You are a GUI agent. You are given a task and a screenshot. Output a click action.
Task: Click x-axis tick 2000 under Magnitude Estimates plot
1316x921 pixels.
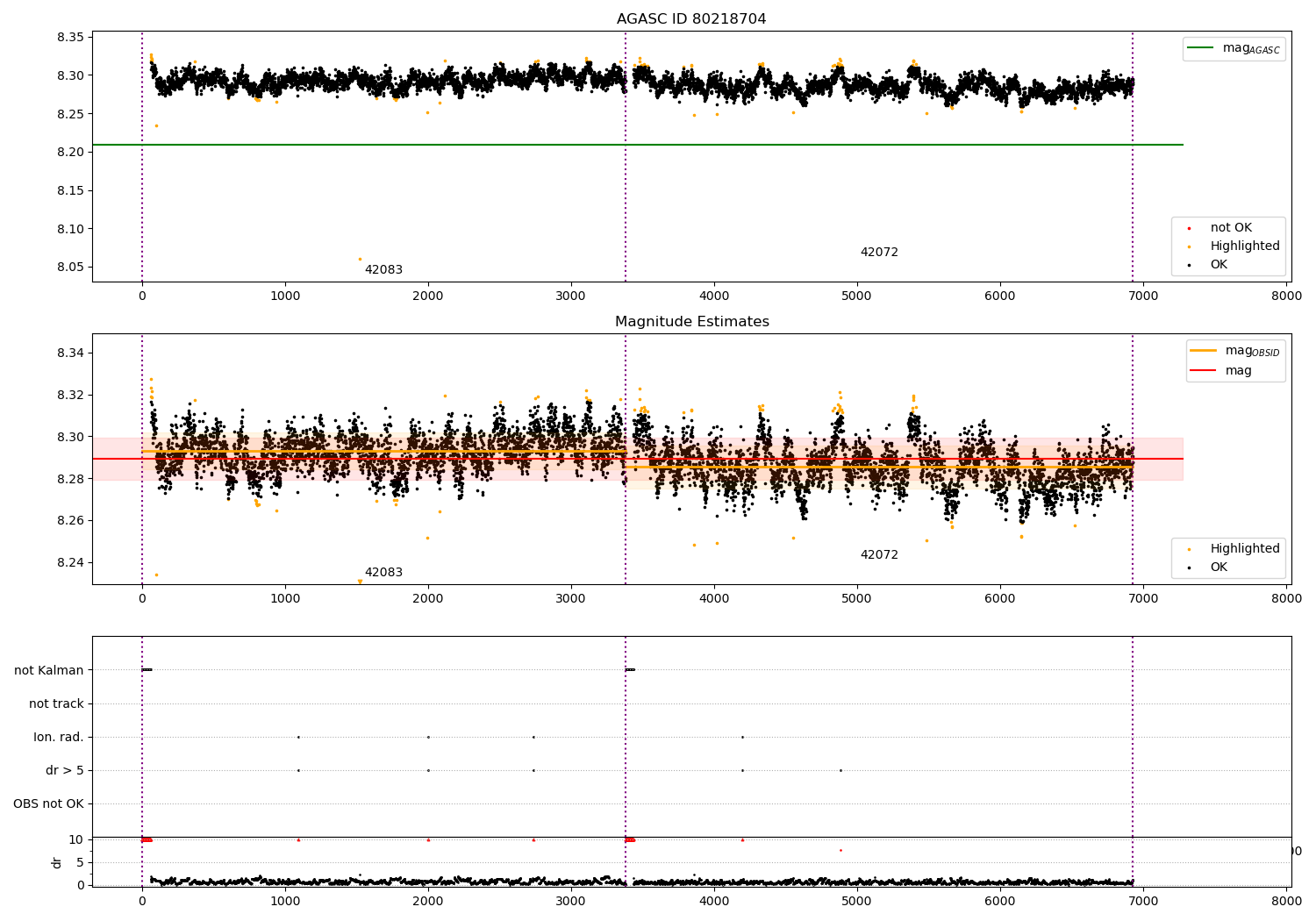coord(428,599)
